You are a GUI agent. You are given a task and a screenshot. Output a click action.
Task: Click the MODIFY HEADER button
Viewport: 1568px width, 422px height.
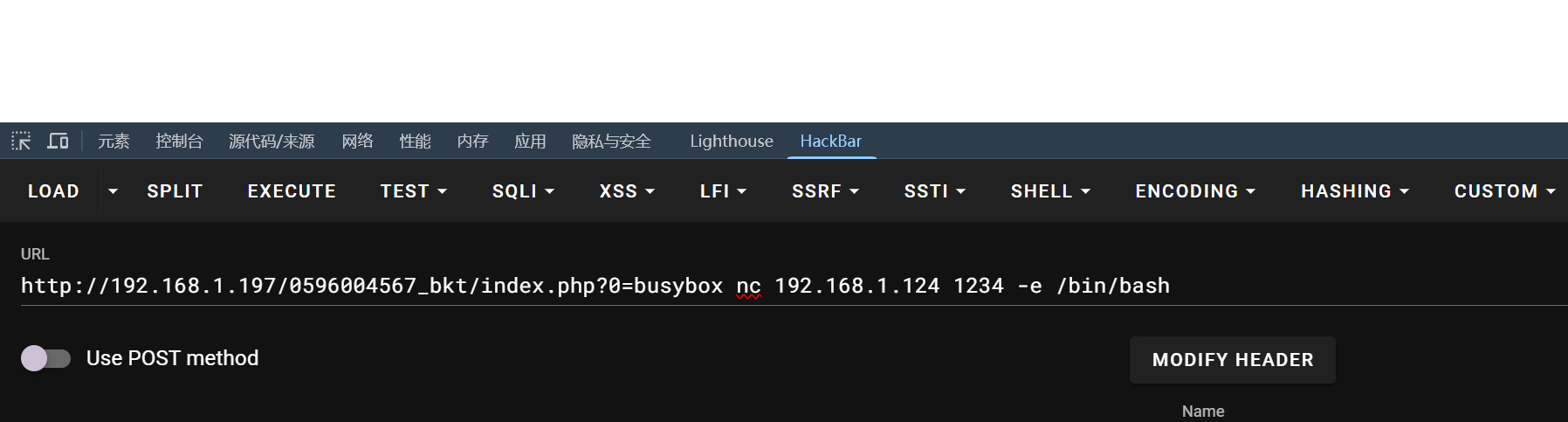1233,360
